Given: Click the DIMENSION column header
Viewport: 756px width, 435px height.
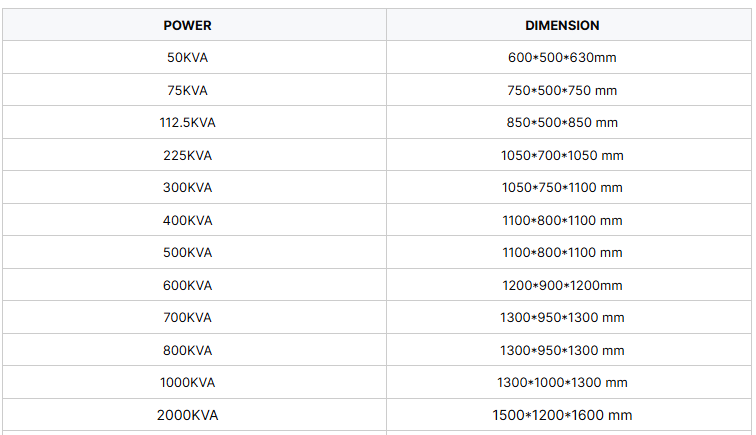Looking at the screenshot, I should [x=562, y=25].
